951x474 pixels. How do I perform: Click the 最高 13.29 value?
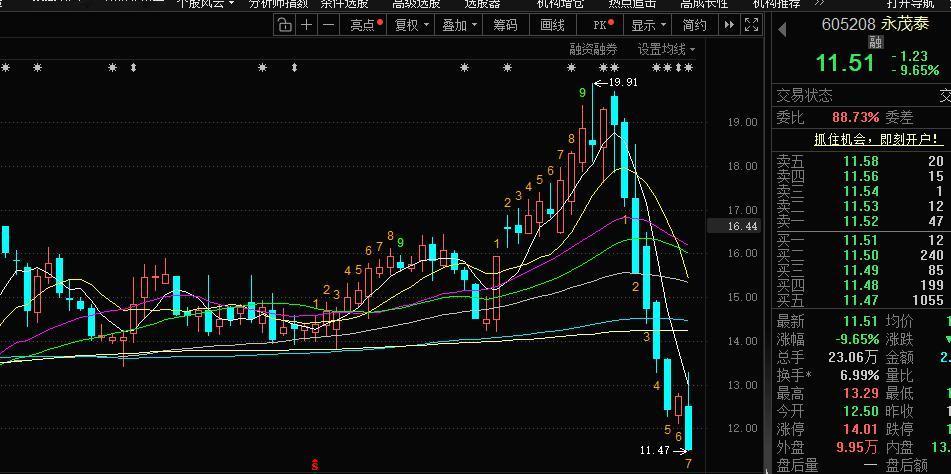click(x=861, y=393)
